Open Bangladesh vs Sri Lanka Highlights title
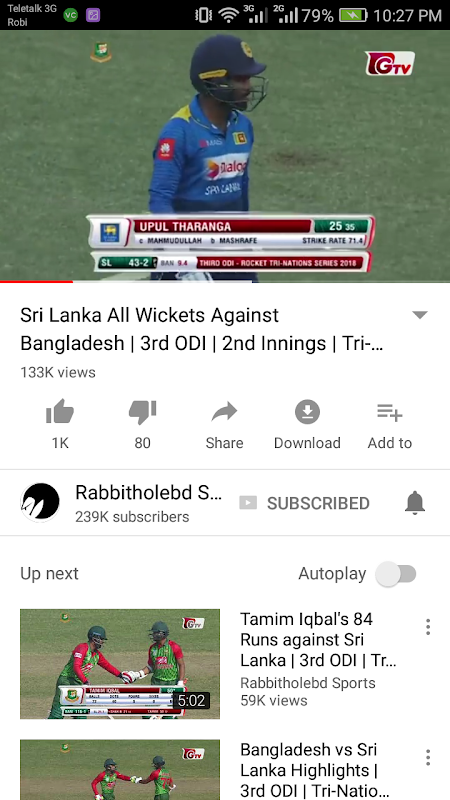 (x=315, y=770)
